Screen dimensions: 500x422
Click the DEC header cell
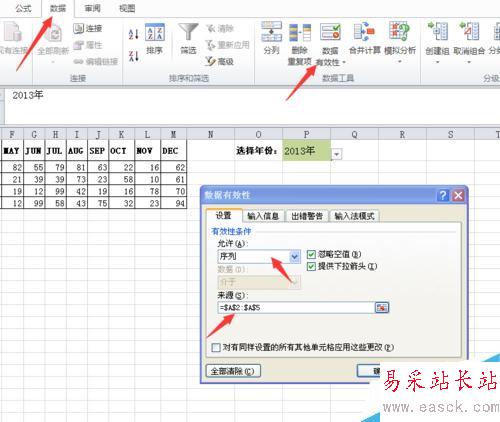click(x=174, y=151)
